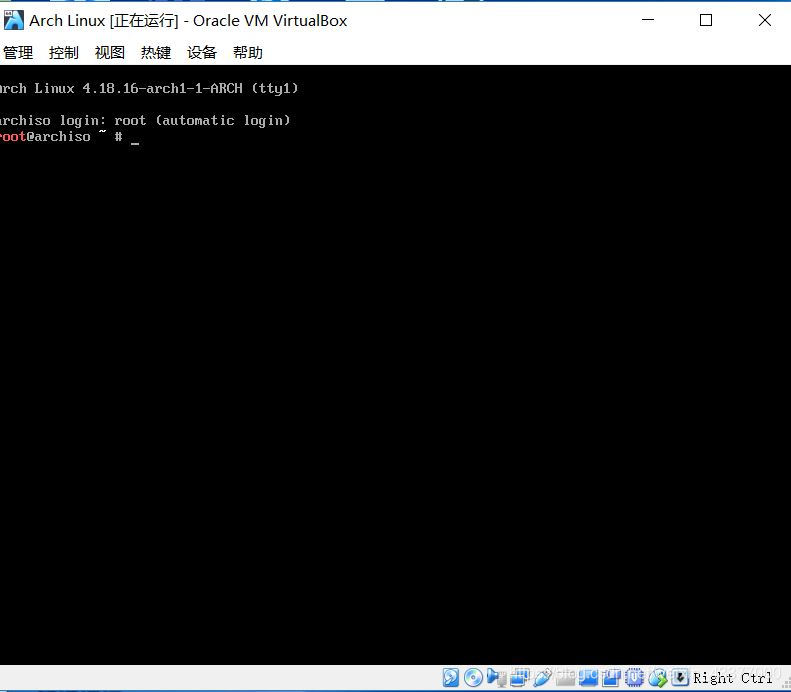Click the video capture recording icon
This screenshot has height=692, width=791.
611,677
